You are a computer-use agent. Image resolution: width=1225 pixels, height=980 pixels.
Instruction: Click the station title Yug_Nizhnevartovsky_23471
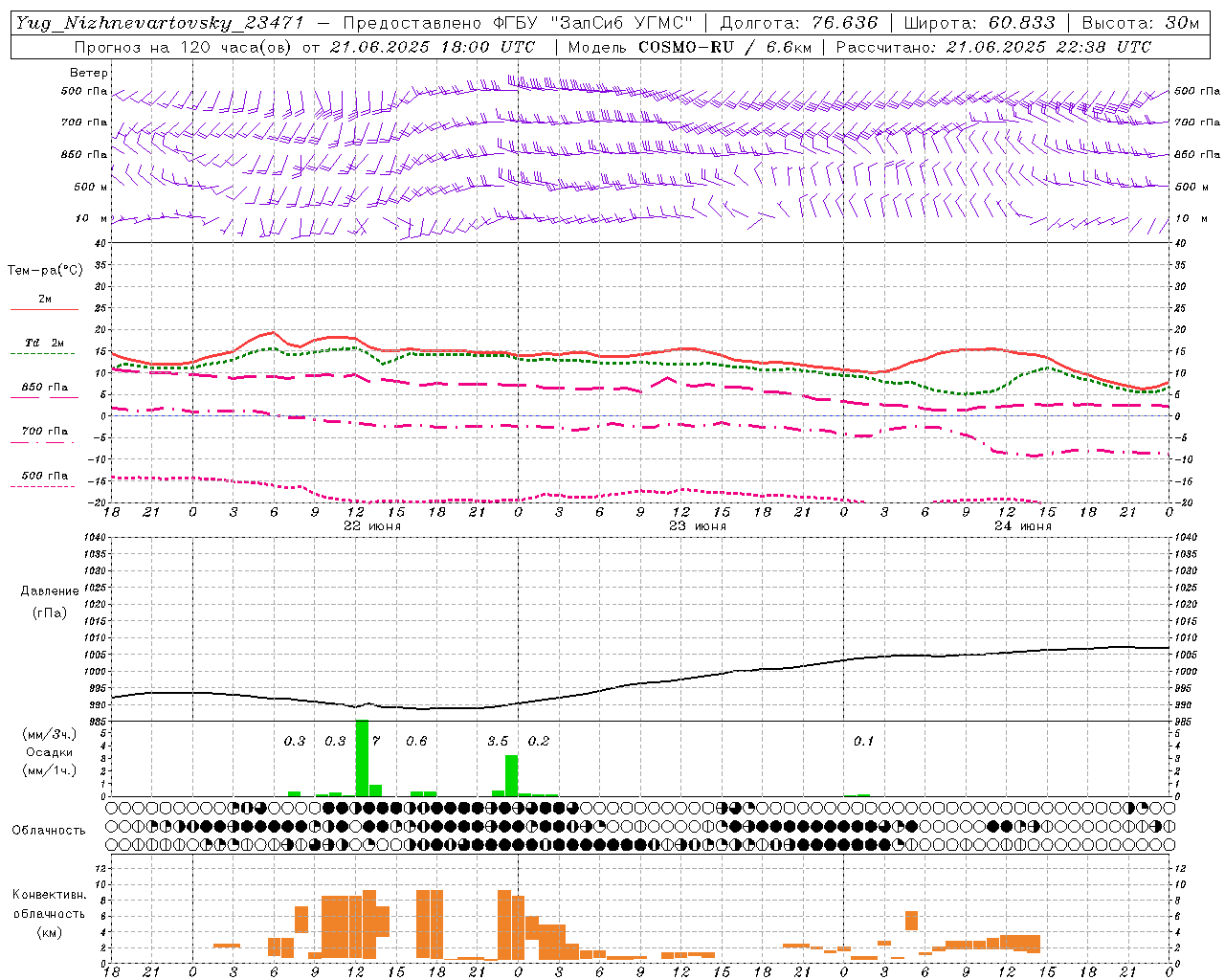[161, 24]
